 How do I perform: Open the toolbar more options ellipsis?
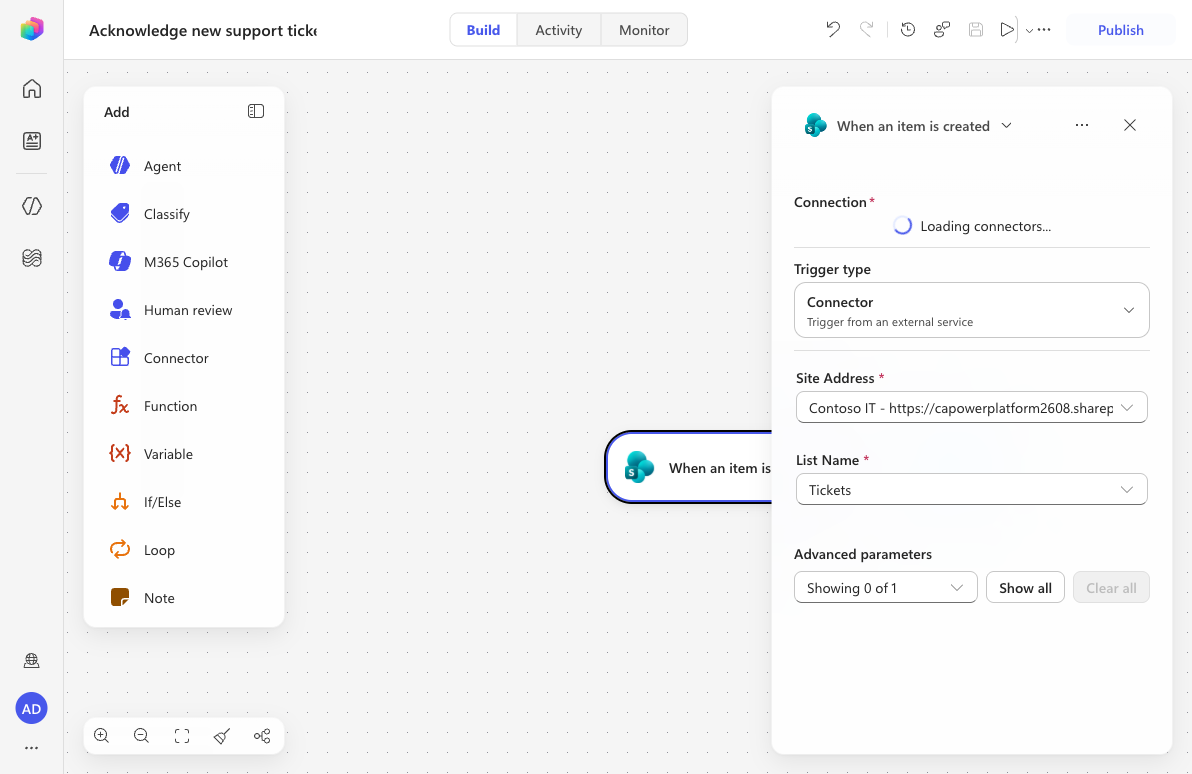[1045, 30]
